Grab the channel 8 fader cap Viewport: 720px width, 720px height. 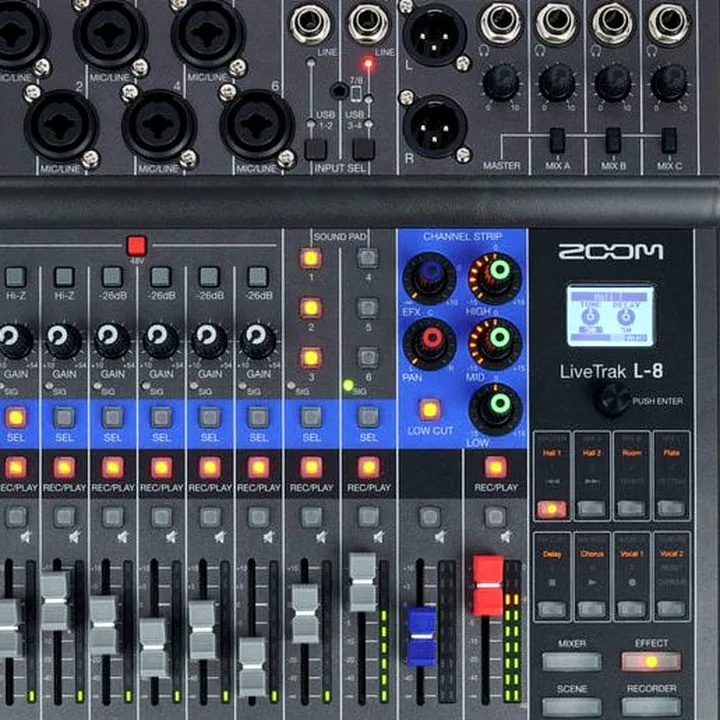(363, 582)
